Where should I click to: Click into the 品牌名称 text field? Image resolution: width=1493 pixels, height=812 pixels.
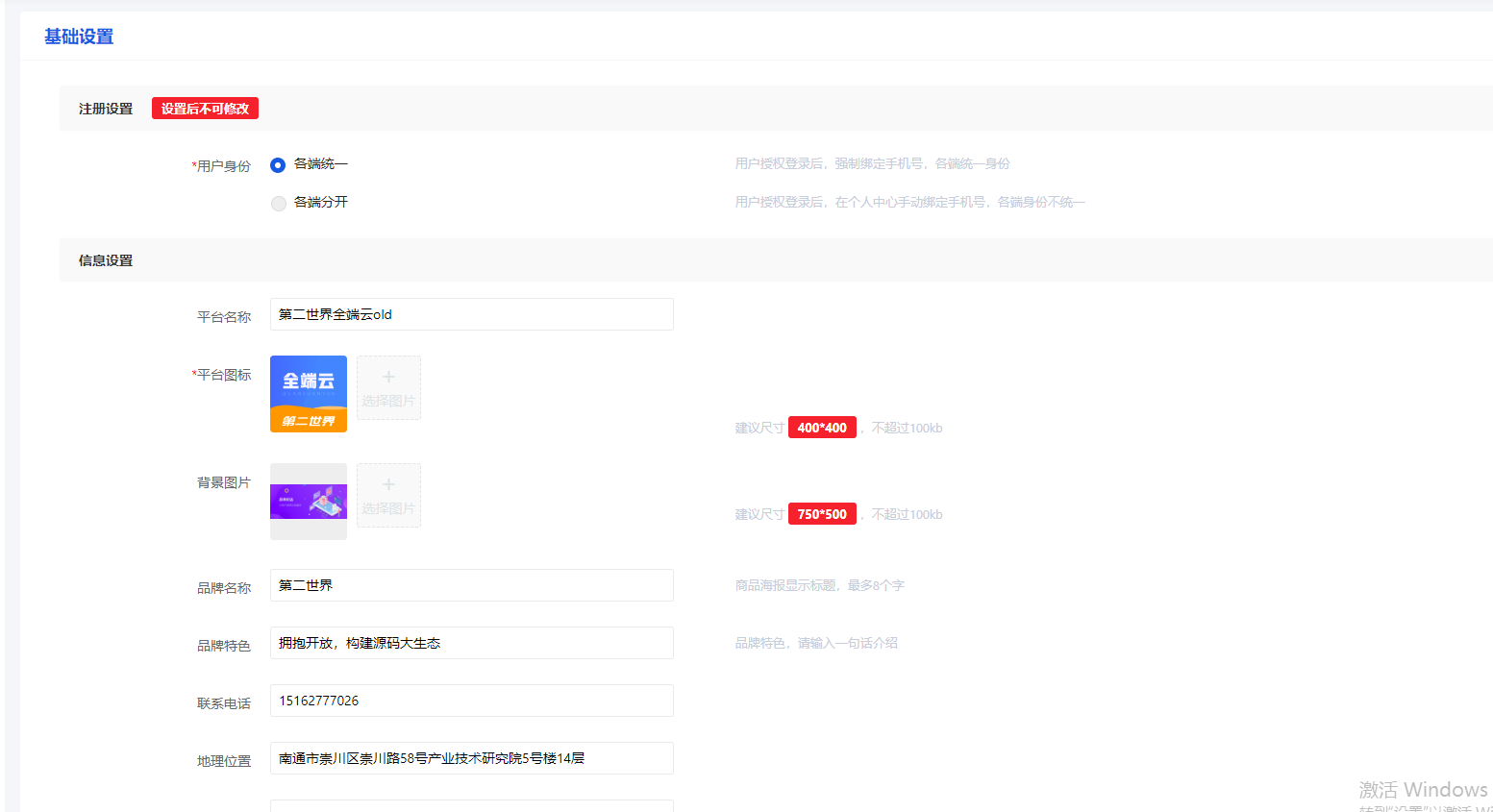(x=471, y=585)
